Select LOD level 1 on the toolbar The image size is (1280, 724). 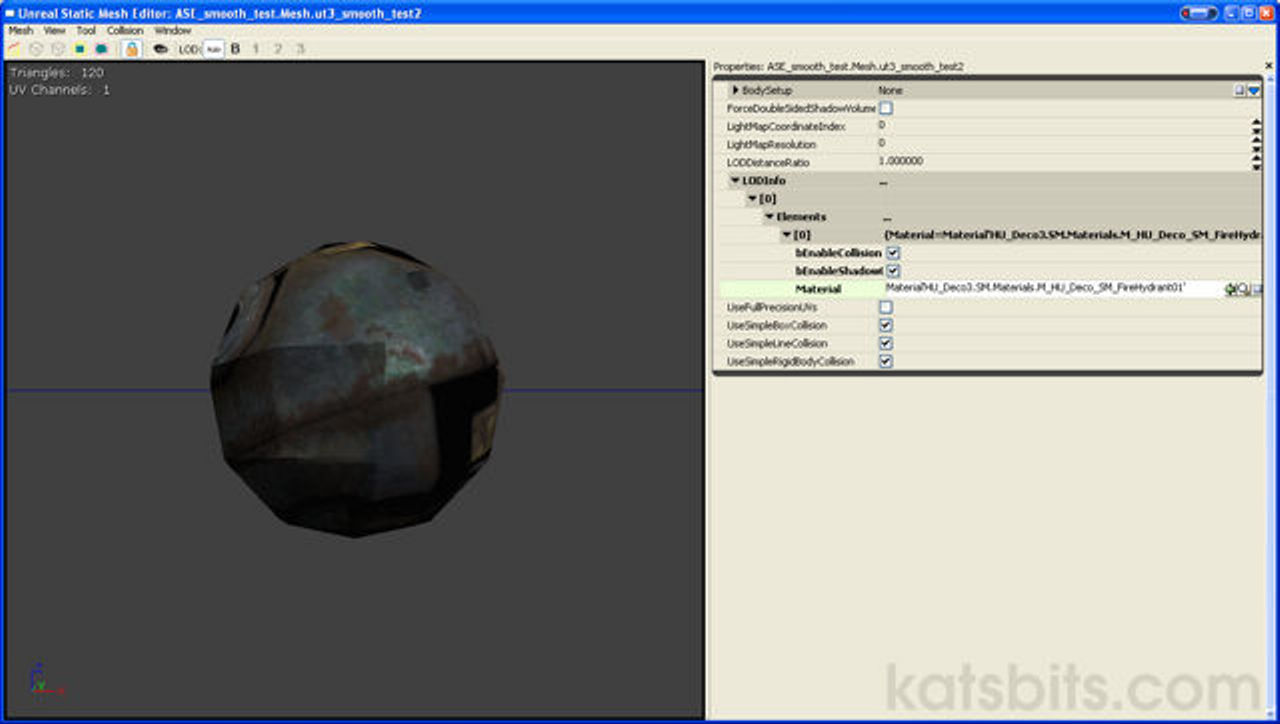[254, 48]
